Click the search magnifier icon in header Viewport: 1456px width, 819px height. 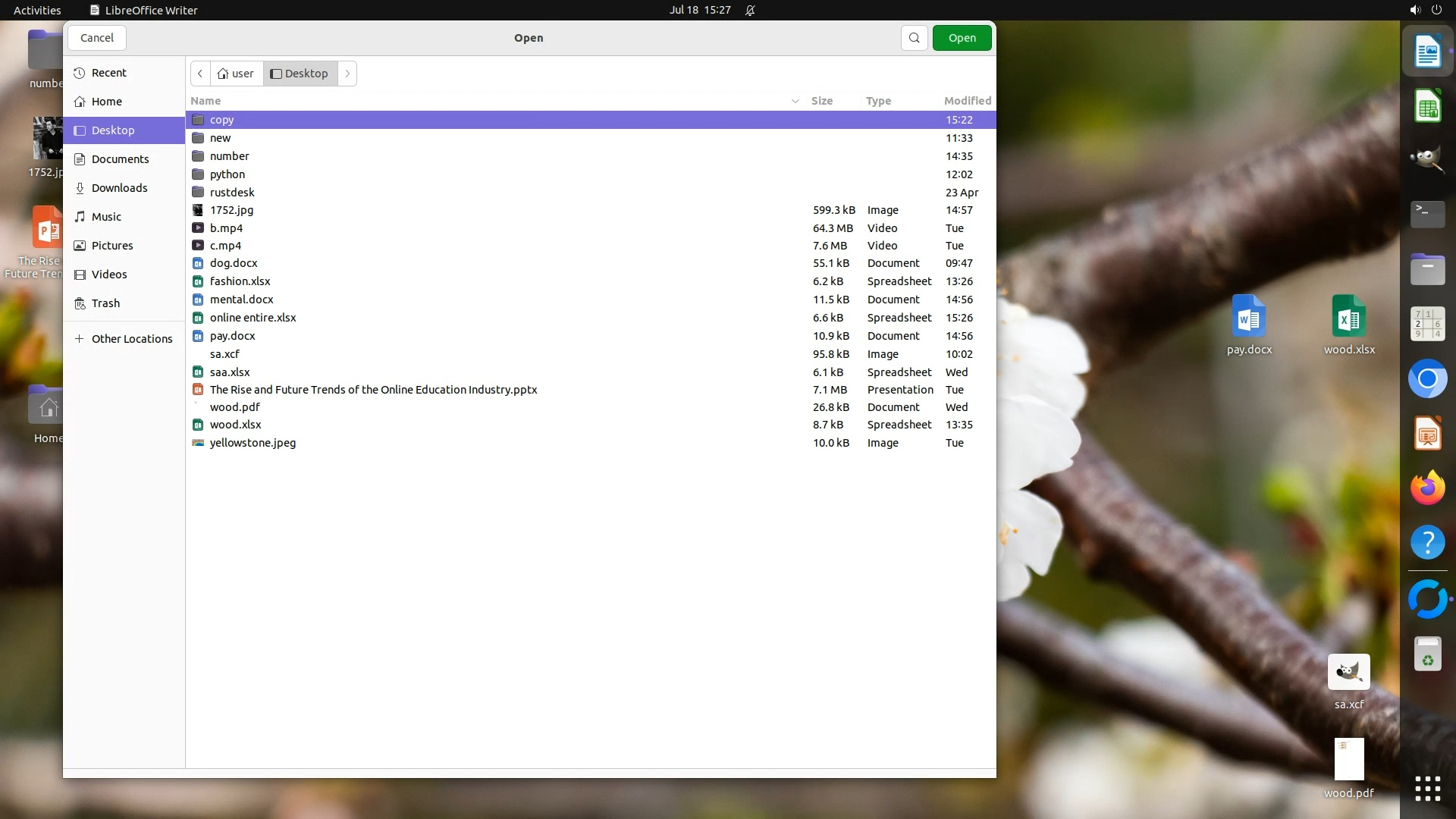[x=914, y=38]
